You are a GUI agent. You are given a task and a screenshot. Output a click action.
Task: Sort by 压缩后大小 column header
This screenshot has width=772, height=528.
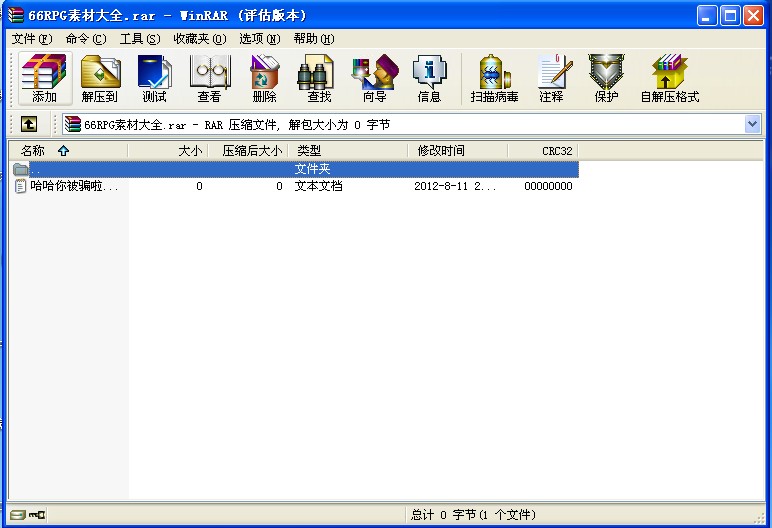[x=248, y=151]
